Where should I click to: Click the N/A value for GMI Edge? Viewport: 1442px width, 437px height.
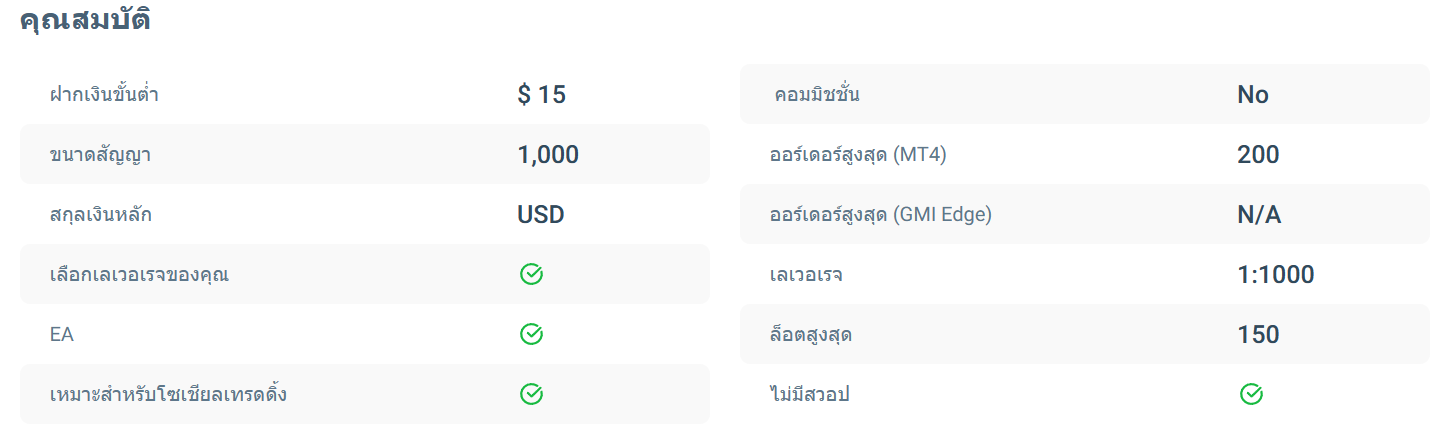click(x=1259, y=215)
